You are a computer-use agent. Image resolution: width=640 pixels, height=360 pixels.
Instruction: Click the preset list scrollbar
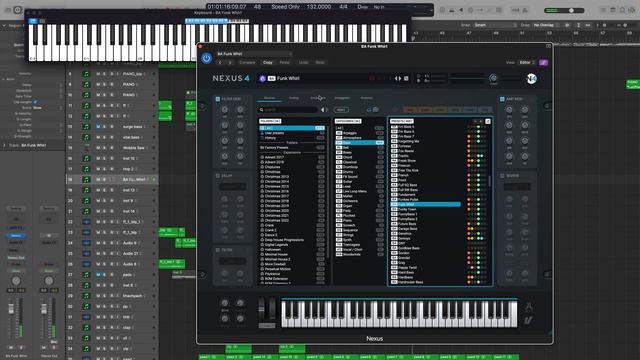490,181
